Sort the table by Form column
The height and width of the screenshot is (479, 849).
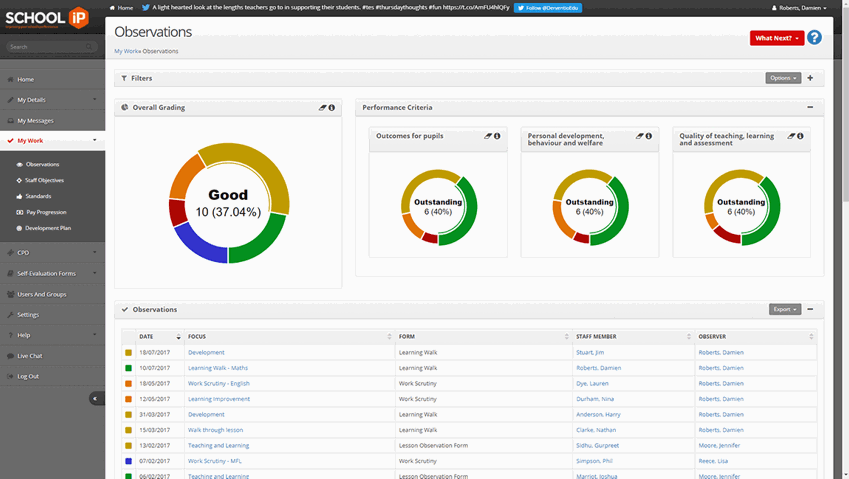(x=484, y=337)
